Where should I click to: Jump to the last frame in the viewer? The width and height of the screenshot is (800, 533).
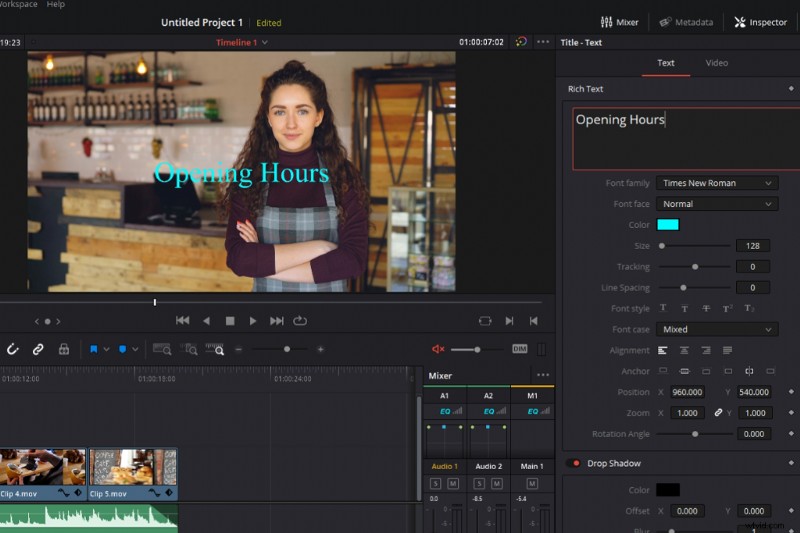(277, 321)
